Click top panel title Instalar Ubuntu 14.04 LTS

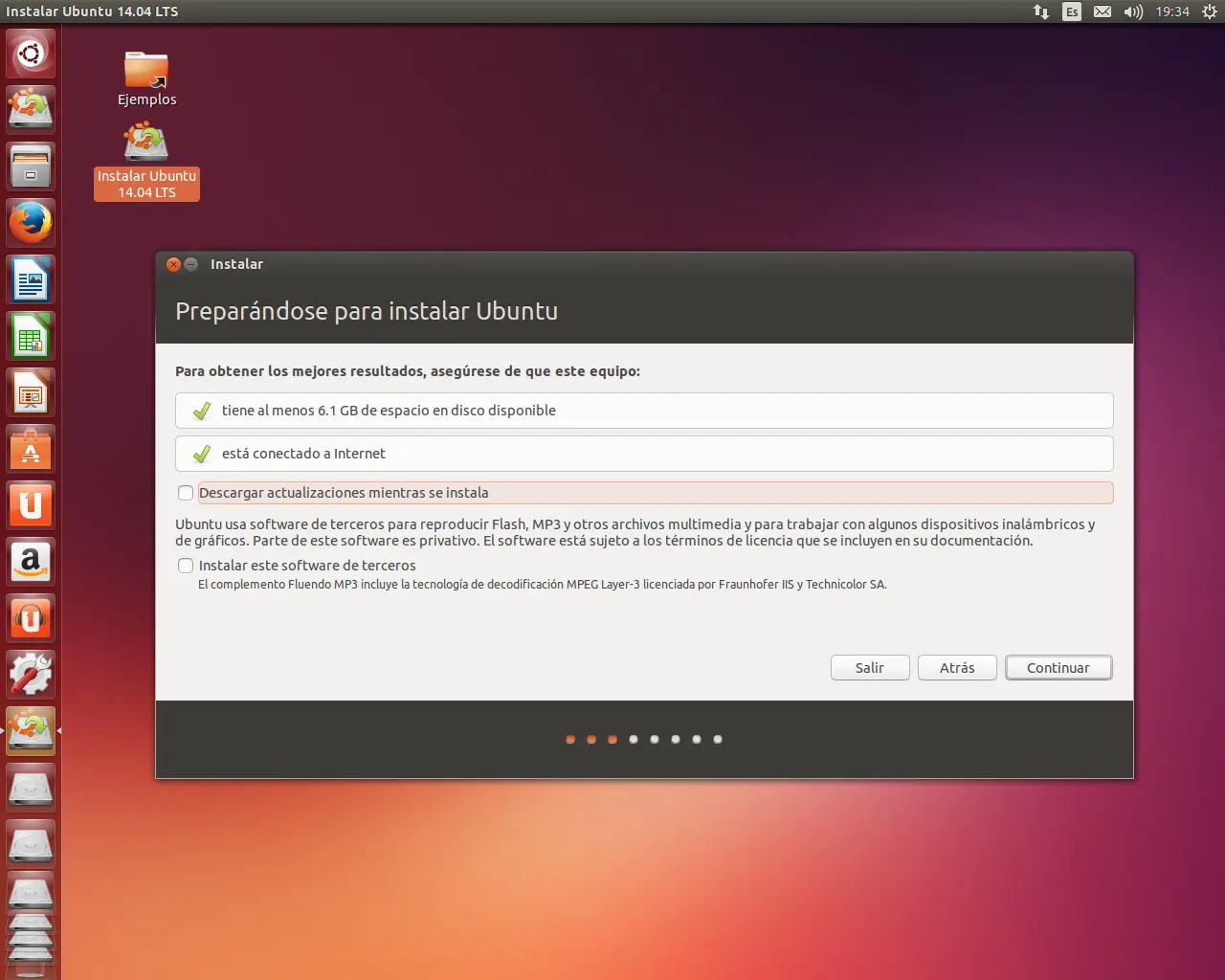92,11
